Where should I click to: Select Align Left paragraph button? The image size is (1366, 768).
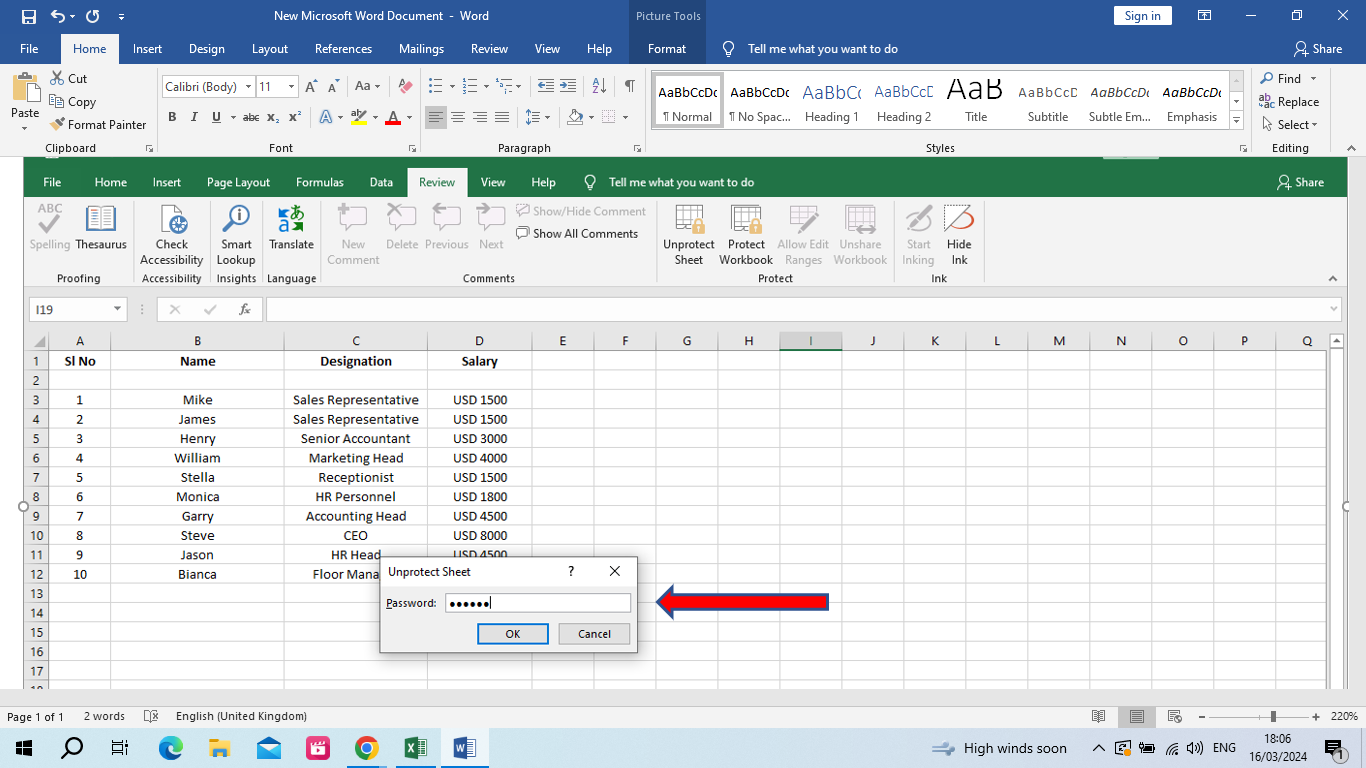pyautogui.click(x=435, y=117)
